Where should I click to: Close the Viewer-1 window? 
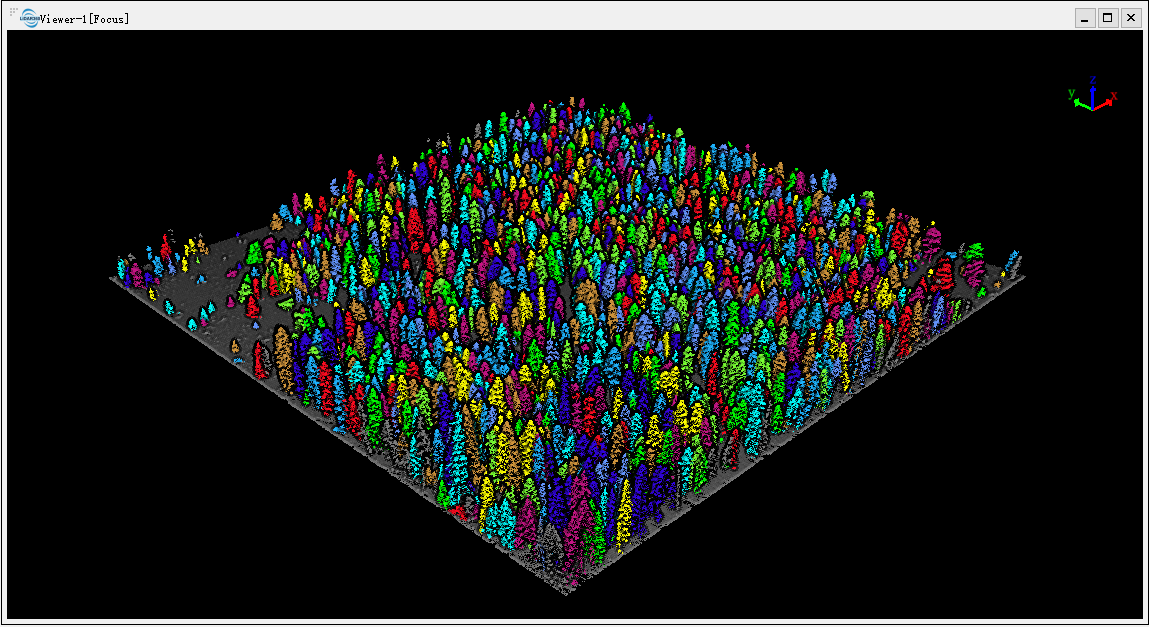coord(1131,18)
